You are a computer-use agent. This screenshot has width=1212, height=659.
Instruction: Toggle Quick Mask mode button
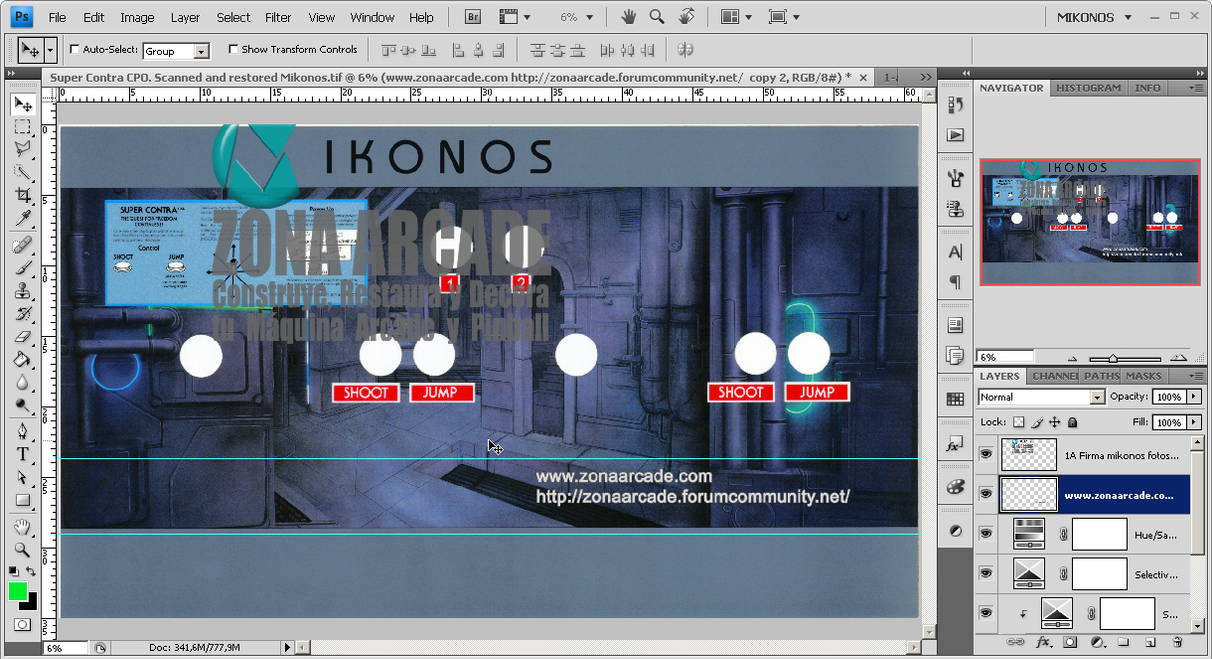coord(22,624)
